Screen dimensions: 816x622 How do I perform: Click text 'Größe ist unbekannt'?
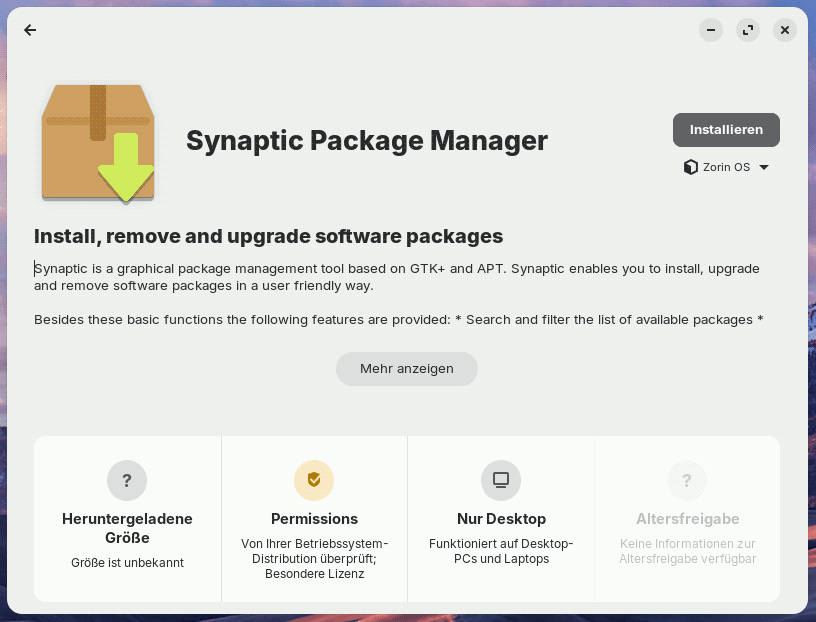tap(128, 563)
